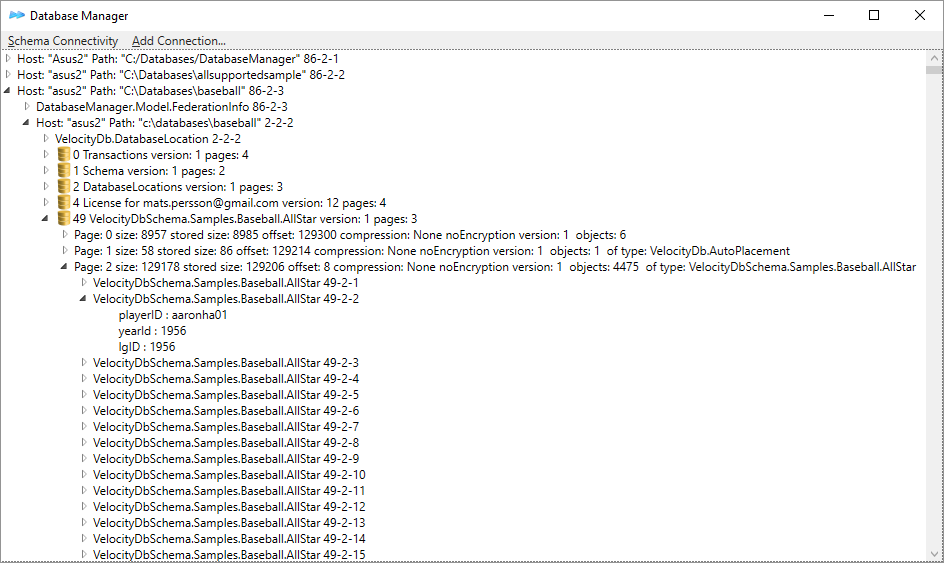
Task: Select 'yearId : 1956' field
Action: coord(152,331)
